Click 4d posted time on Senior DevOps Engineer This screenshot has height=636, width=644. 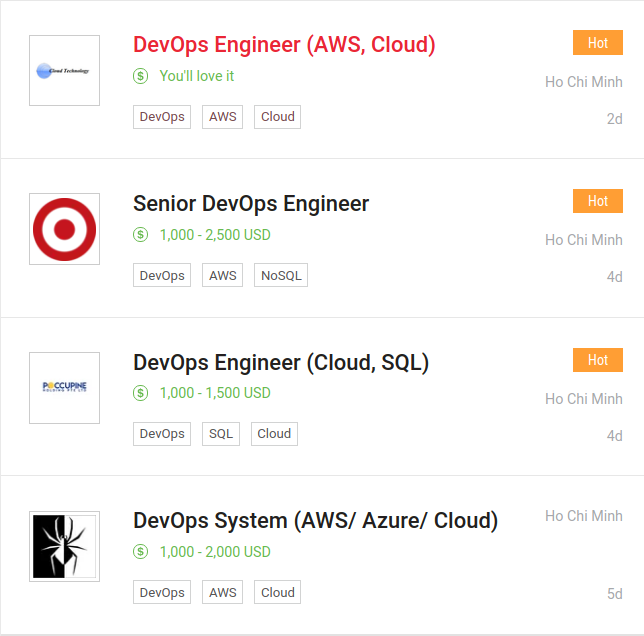[x=614, y=277]
